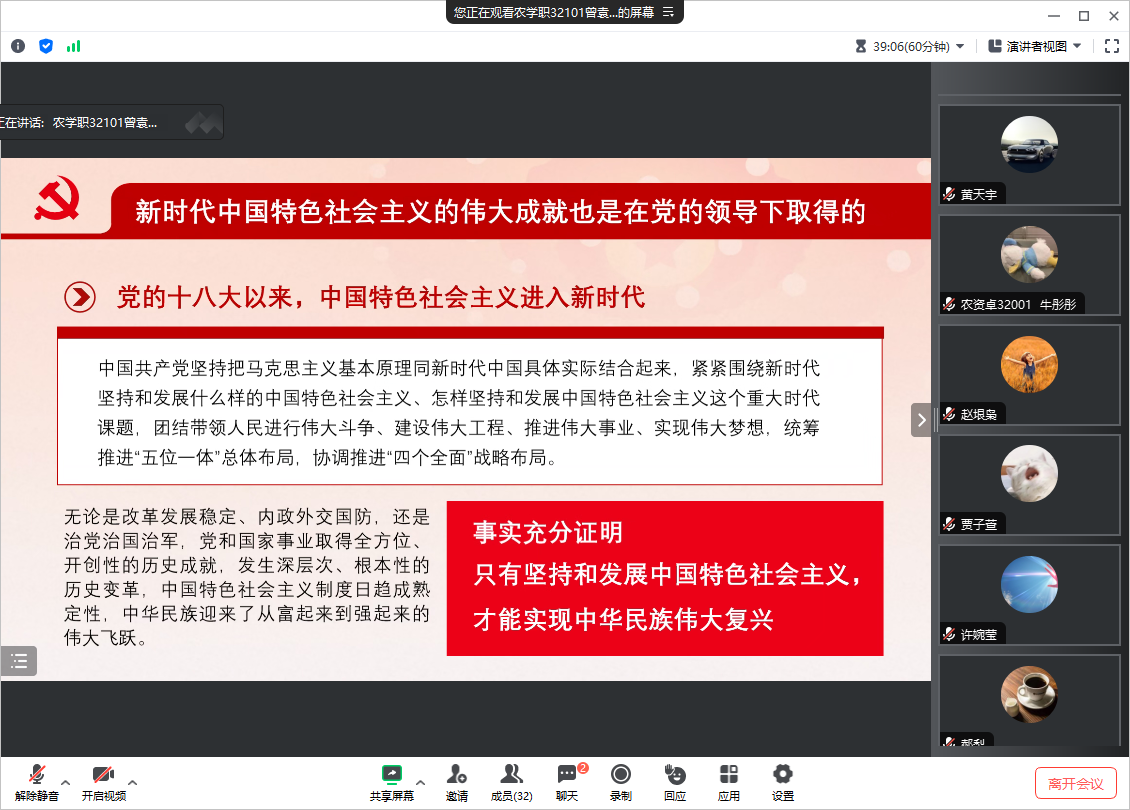The height and width of the screenshot is (810, 1130).
Task: Open the screen-viewing options menu at top
Action: tap(669, 12)
